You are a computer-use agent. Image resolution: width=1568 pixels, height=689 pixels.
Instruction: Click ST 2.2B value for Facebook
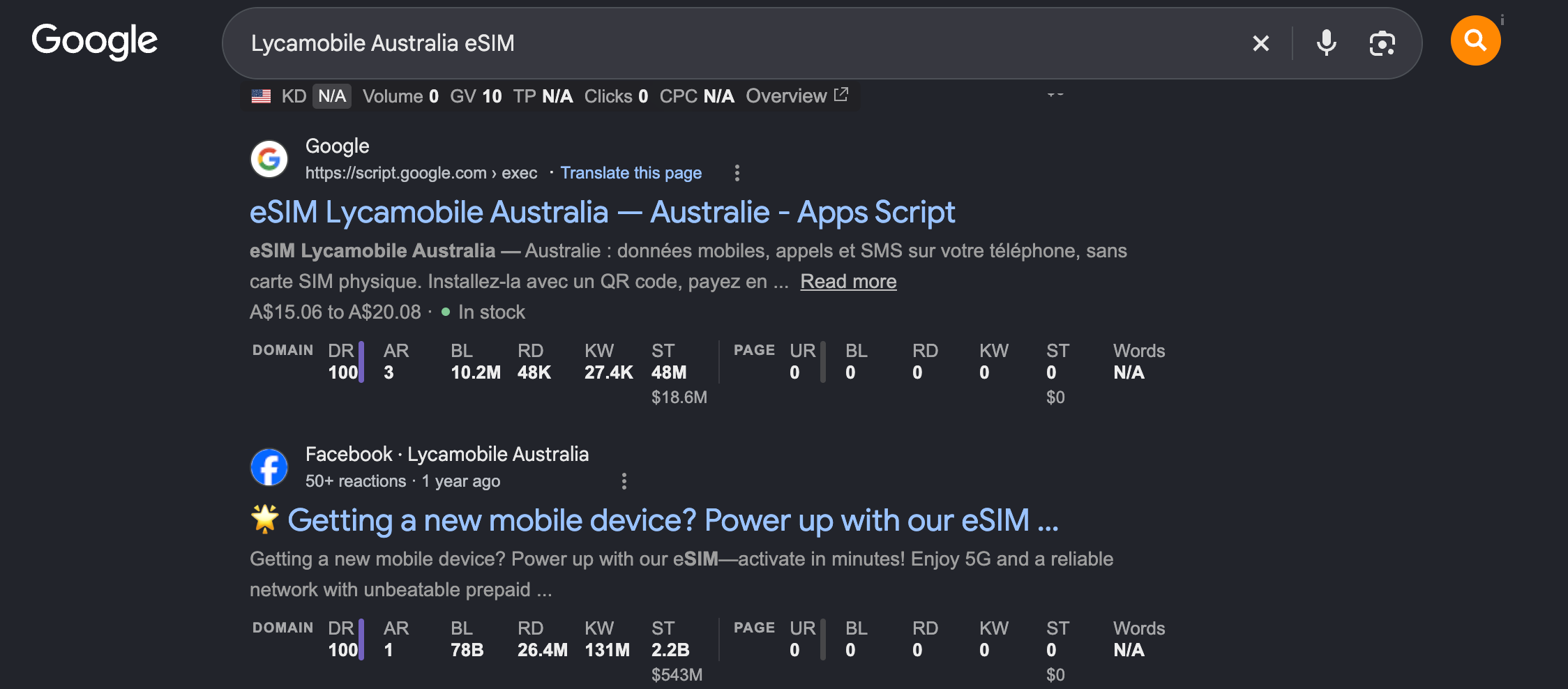coord(670,650)
